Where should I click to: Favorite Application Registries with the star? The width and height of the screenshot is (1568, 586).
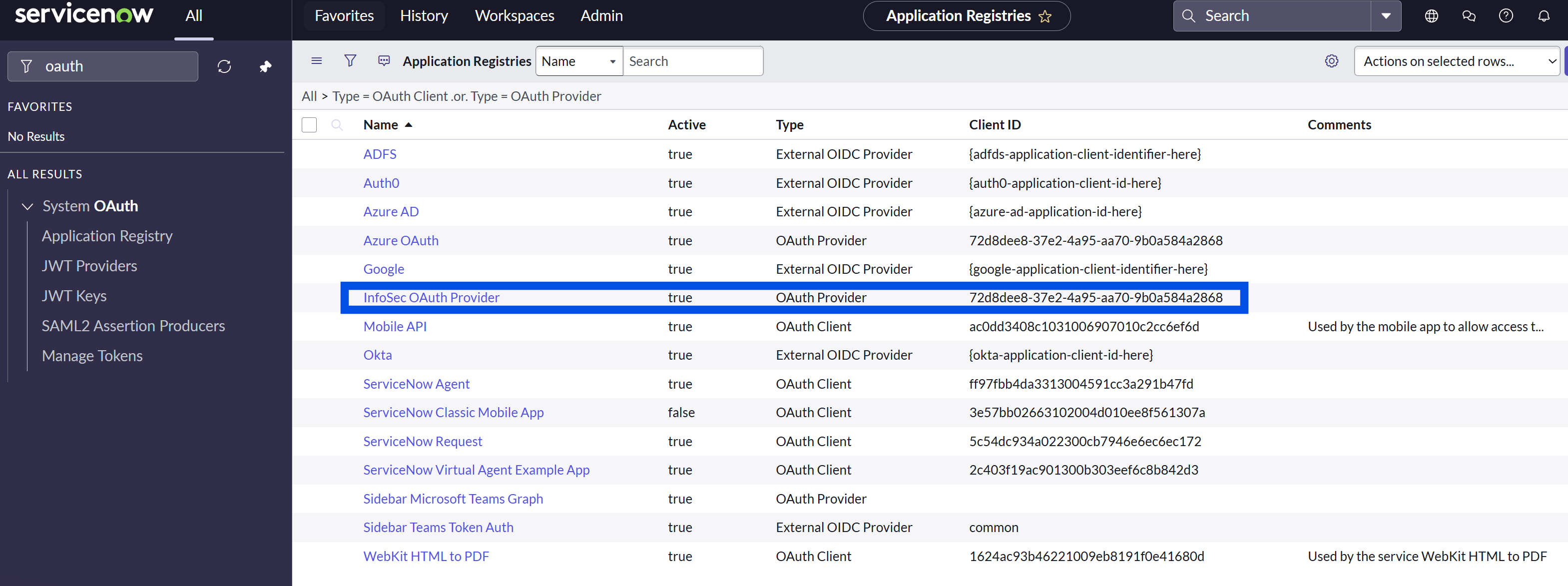tap(1045, 16)
